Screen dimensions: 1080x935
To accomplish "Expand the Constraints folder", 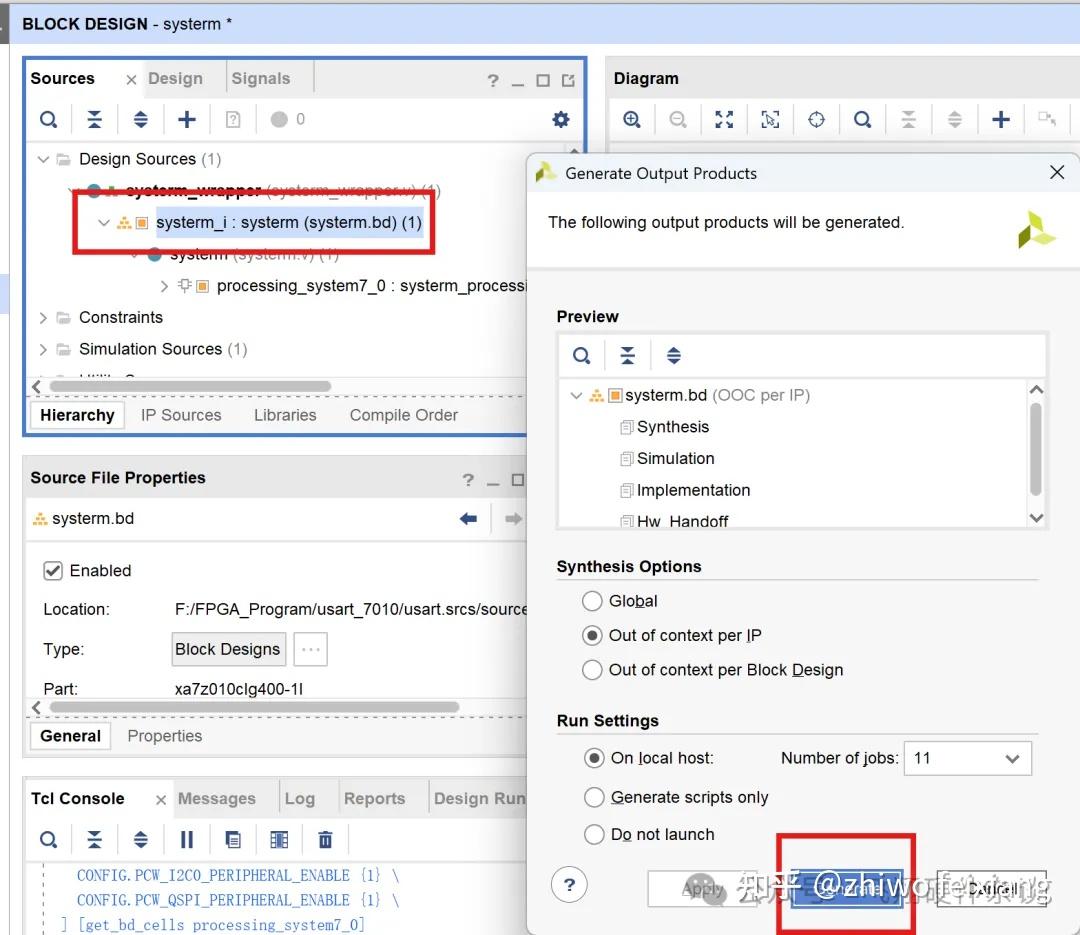I will click(x=43, y=318).
